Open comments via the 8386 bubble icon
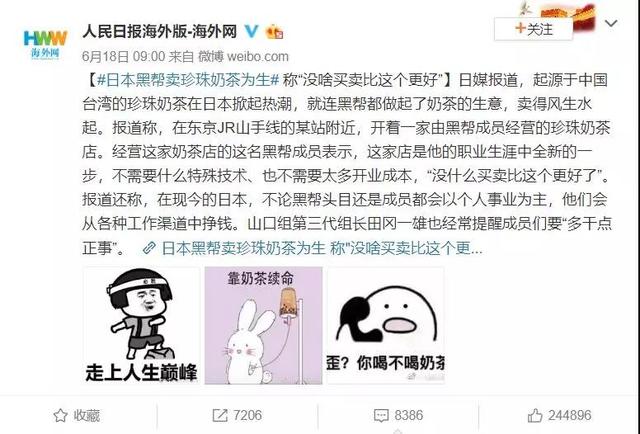Image resolution: width=640 pixels, height=434 pixels. click(x=381, y=416)
